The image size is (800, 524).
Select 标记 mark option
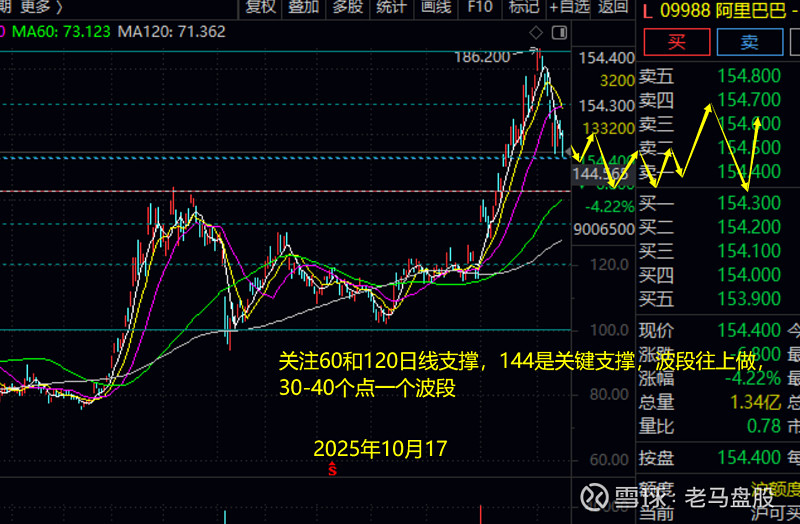(x=523, y=7)
